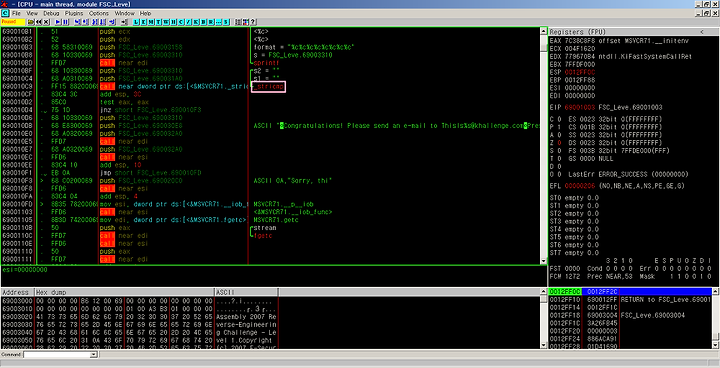Show Handles window (H button)

tap(173, 22)
